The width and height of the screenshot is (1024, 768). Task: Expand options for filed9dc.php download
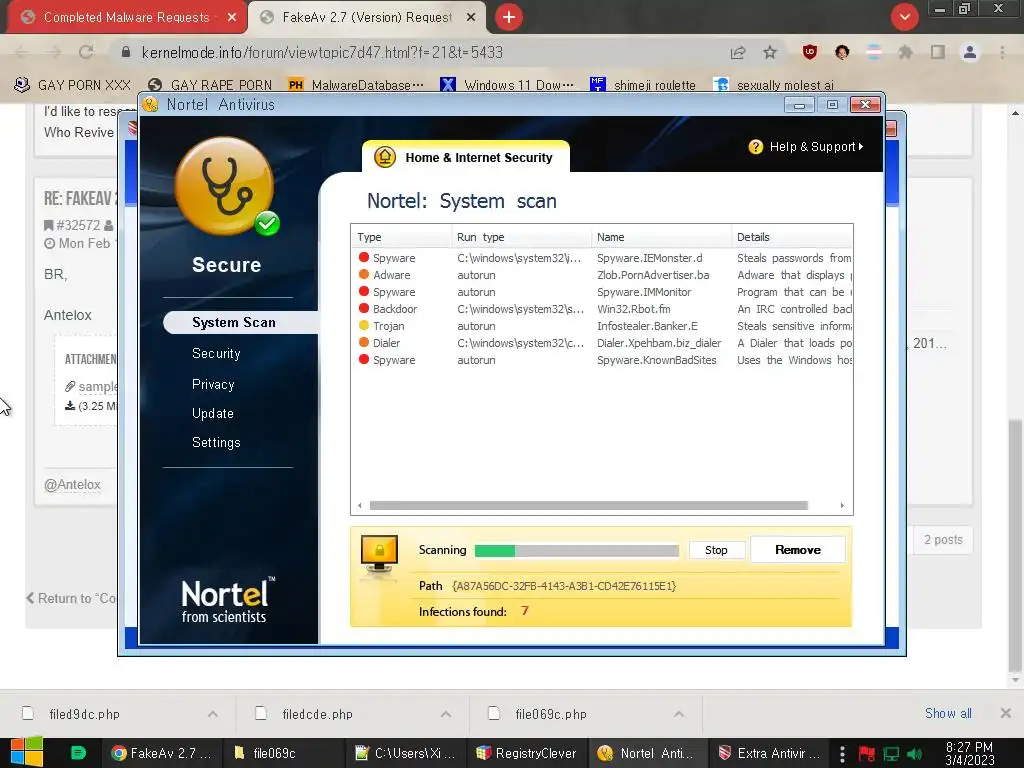pos(213,714)
